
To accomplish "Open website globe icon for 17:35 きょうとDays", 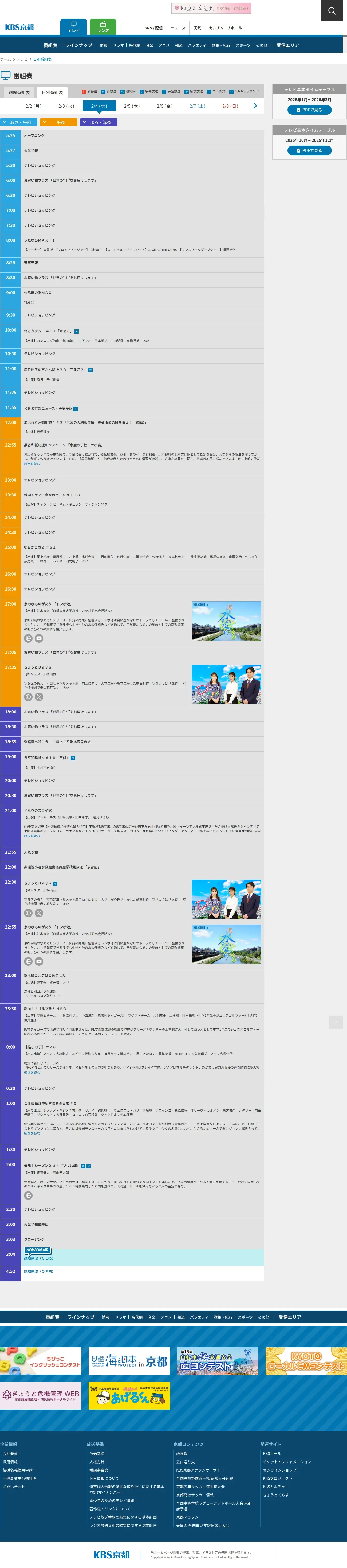I will click(x=28, y=697).
